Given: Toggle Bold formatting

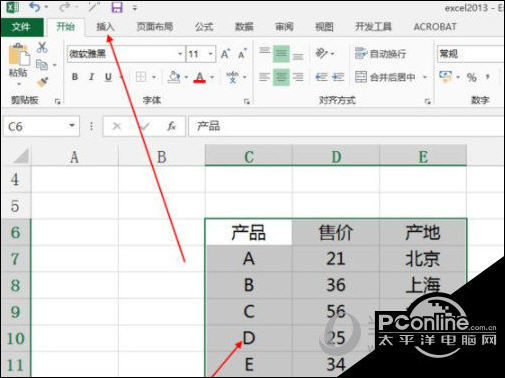Looking at the screenshot, I should (75, 77).
